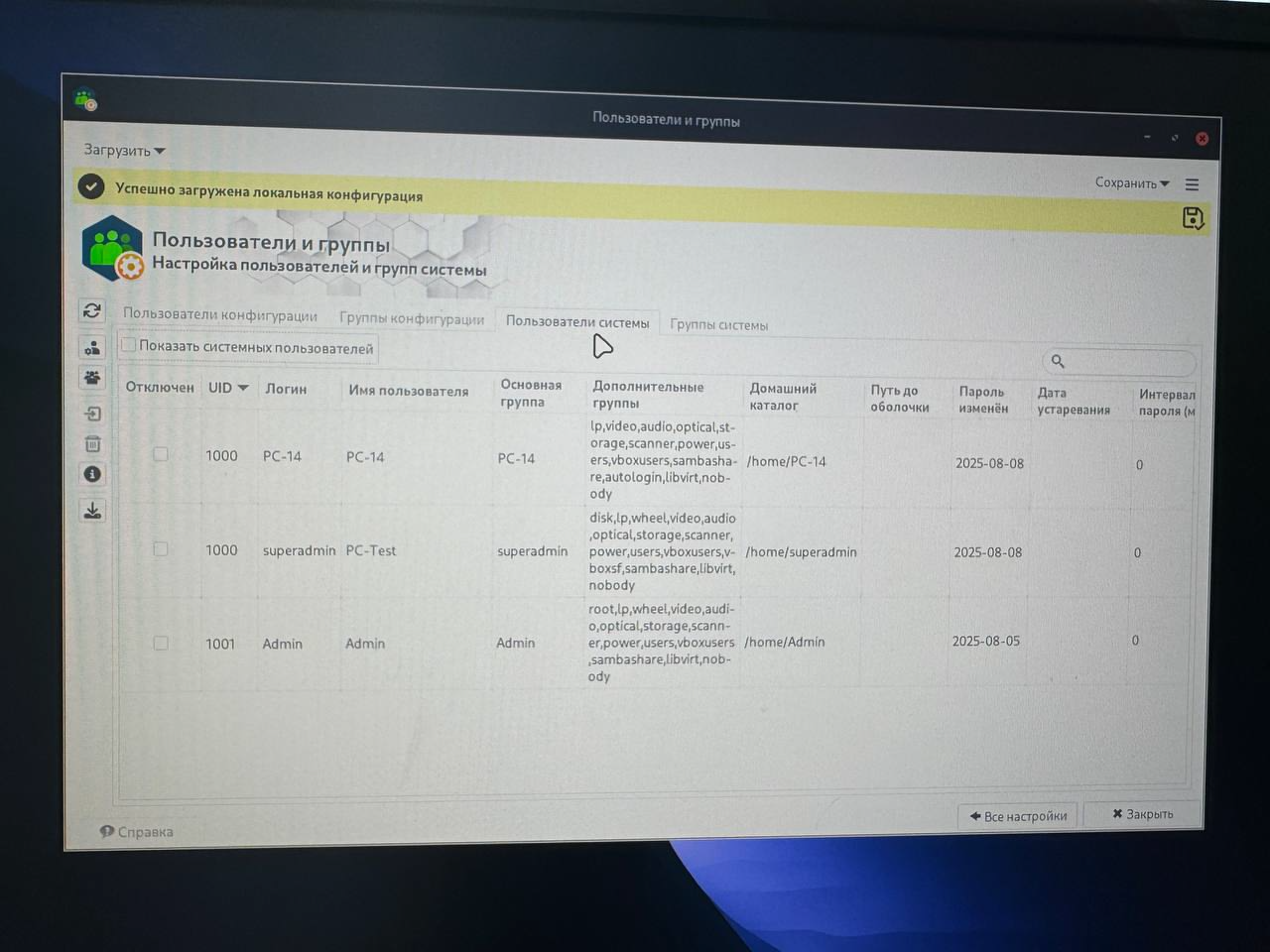Click the Отключен column header
The image size is (1270, 952).
(160, 387)
